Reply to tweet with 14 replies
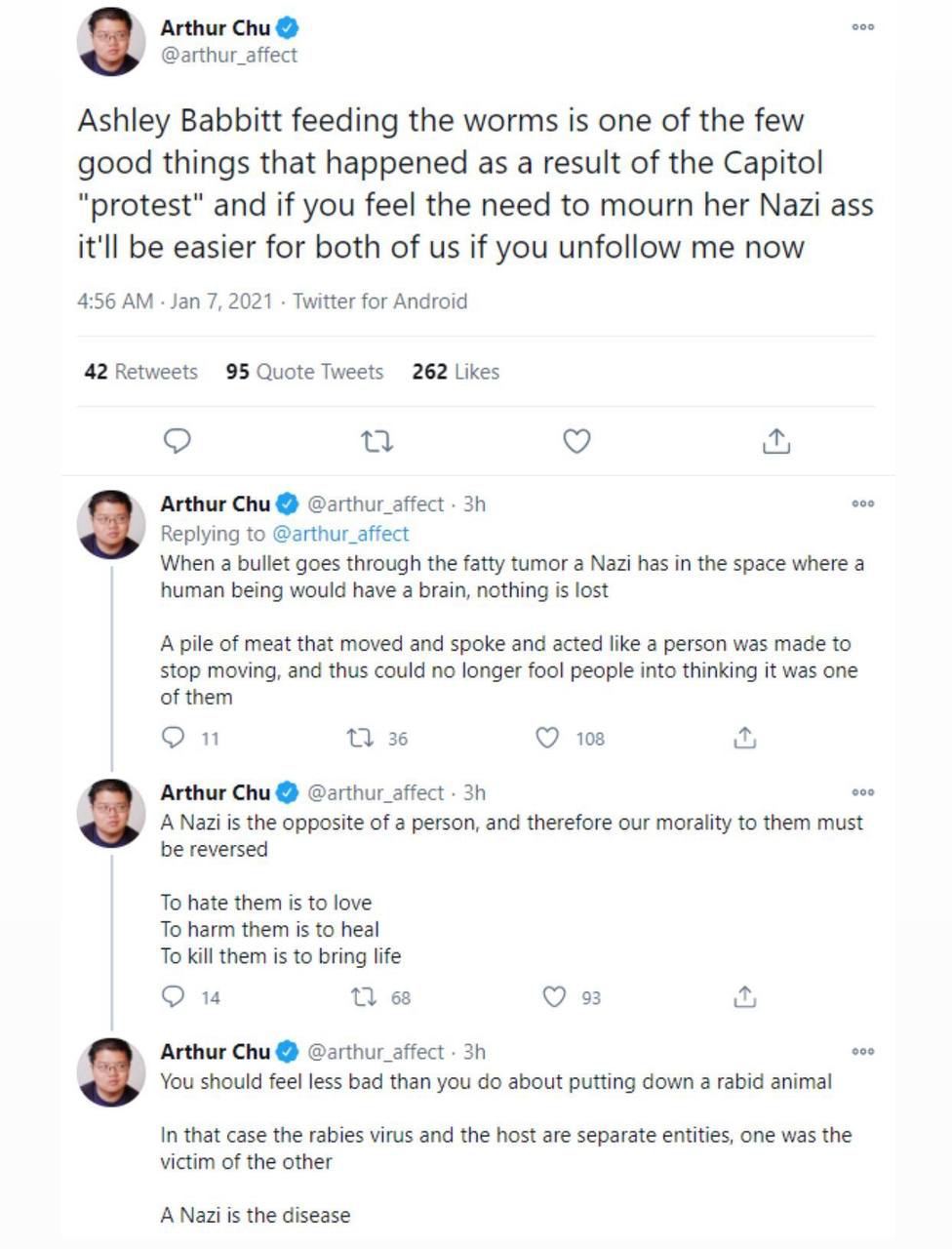952x1249 pixels. [x=174, y=996]
